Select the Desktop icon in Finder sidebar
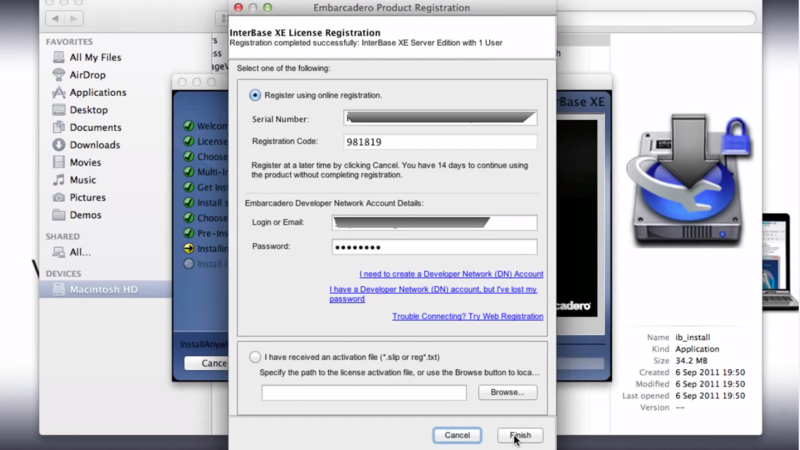Screen dimensions: 800x450 (x=59, y=110)
